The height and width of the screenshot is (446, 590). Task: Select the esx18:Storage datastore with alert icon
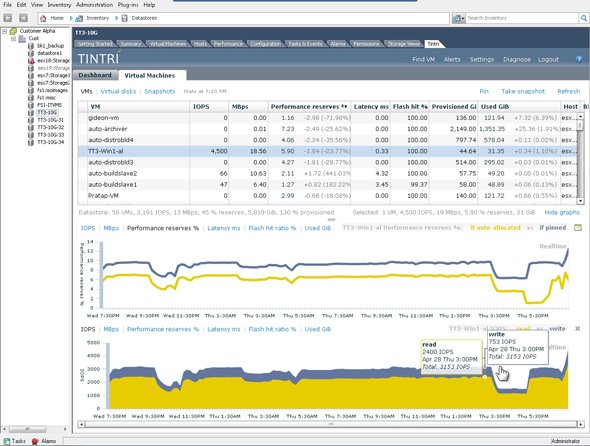tap(31, 61)
